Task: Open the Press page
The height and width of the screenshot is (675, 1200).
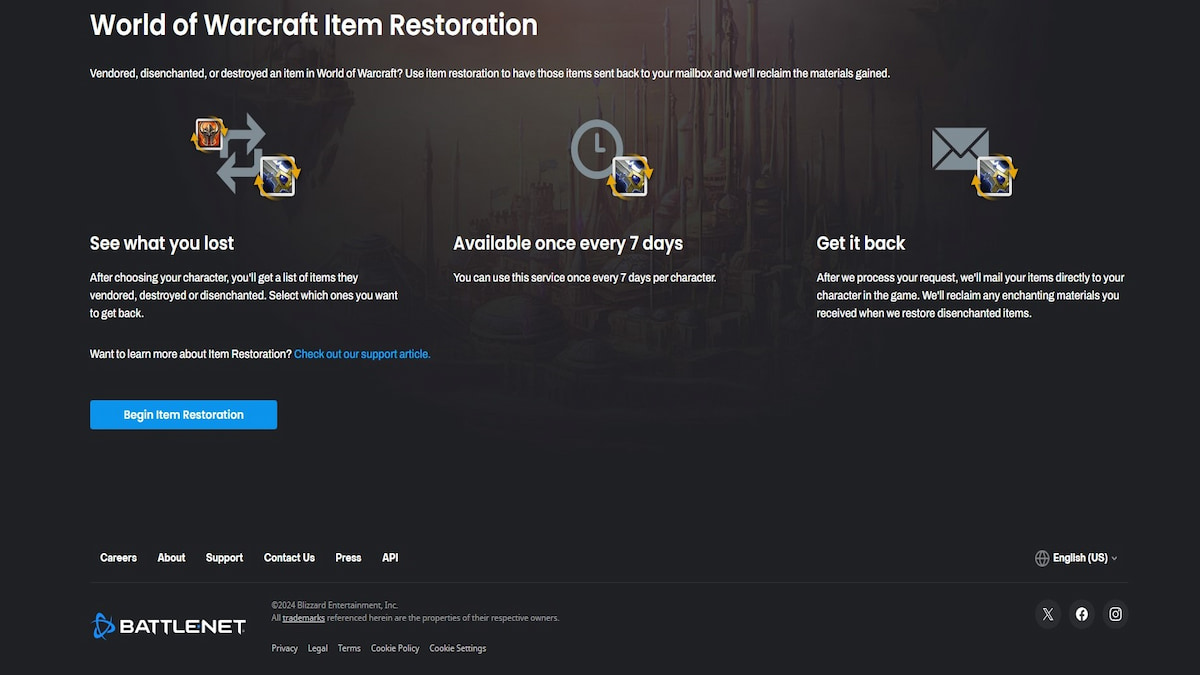Action: 348,557
